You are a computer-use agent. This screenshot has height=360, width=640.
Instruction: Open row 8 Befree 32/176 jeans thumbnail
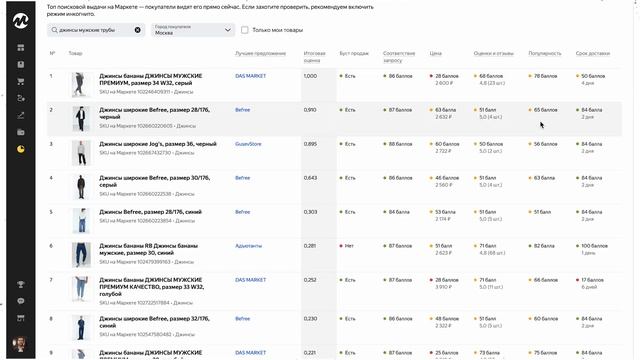pyautogui.click(x=81, y=328)
